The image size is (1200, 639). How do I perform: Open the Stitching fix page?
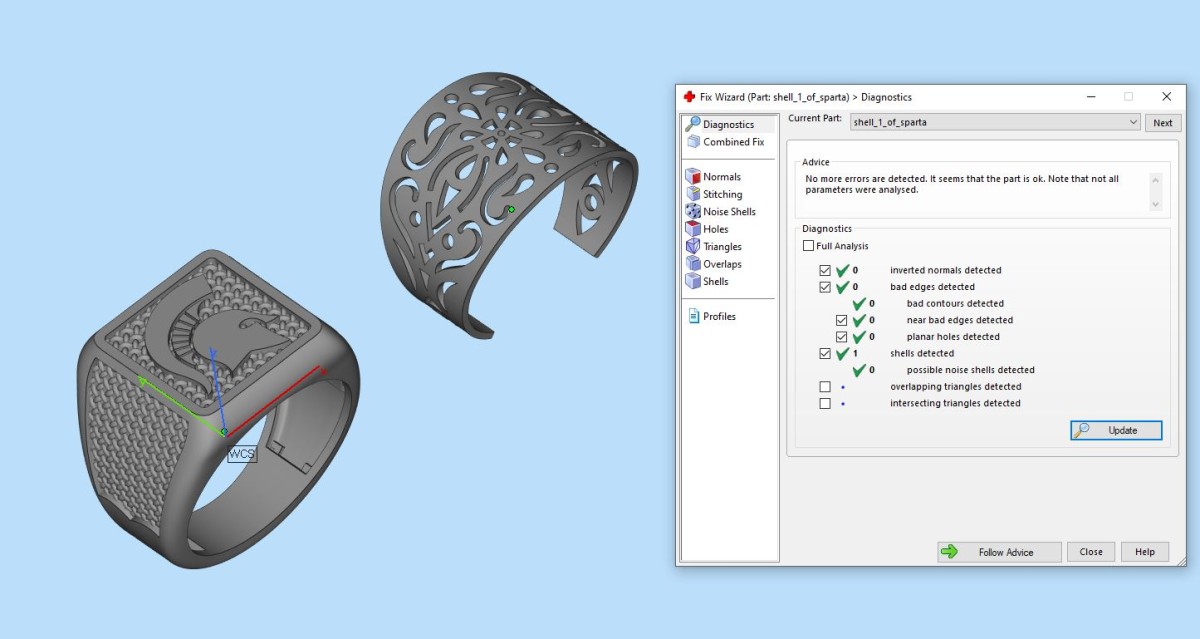click(x=722, y=194)
